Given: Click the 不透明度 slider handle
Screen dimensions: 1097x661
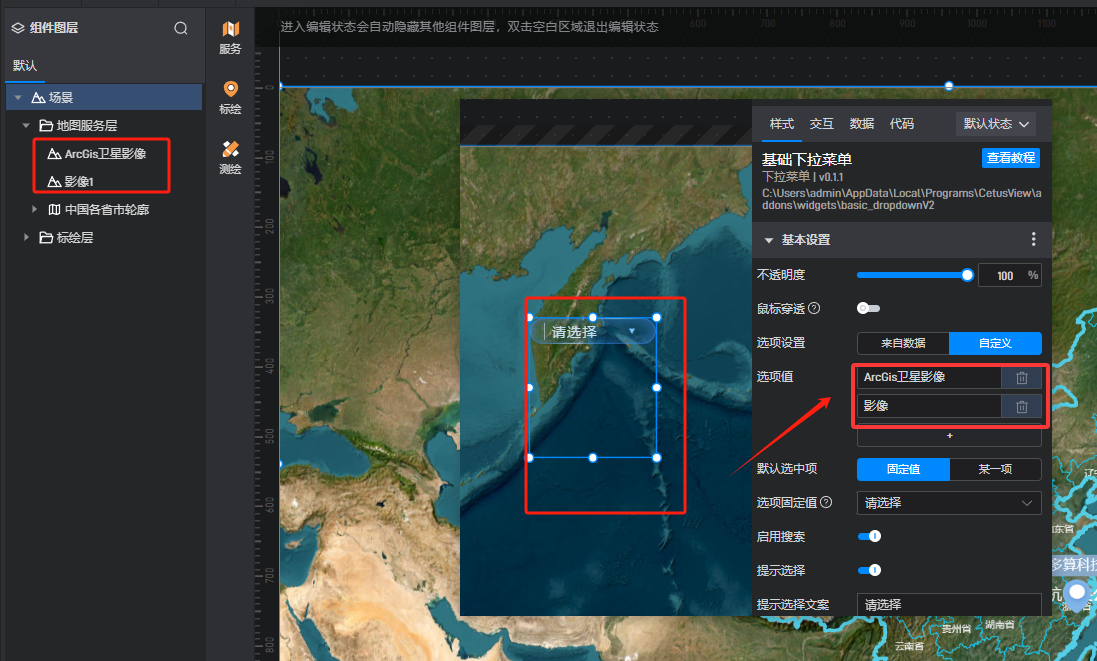Looking at the screenshot, I should pyautogui.click(x=967, y=275).
